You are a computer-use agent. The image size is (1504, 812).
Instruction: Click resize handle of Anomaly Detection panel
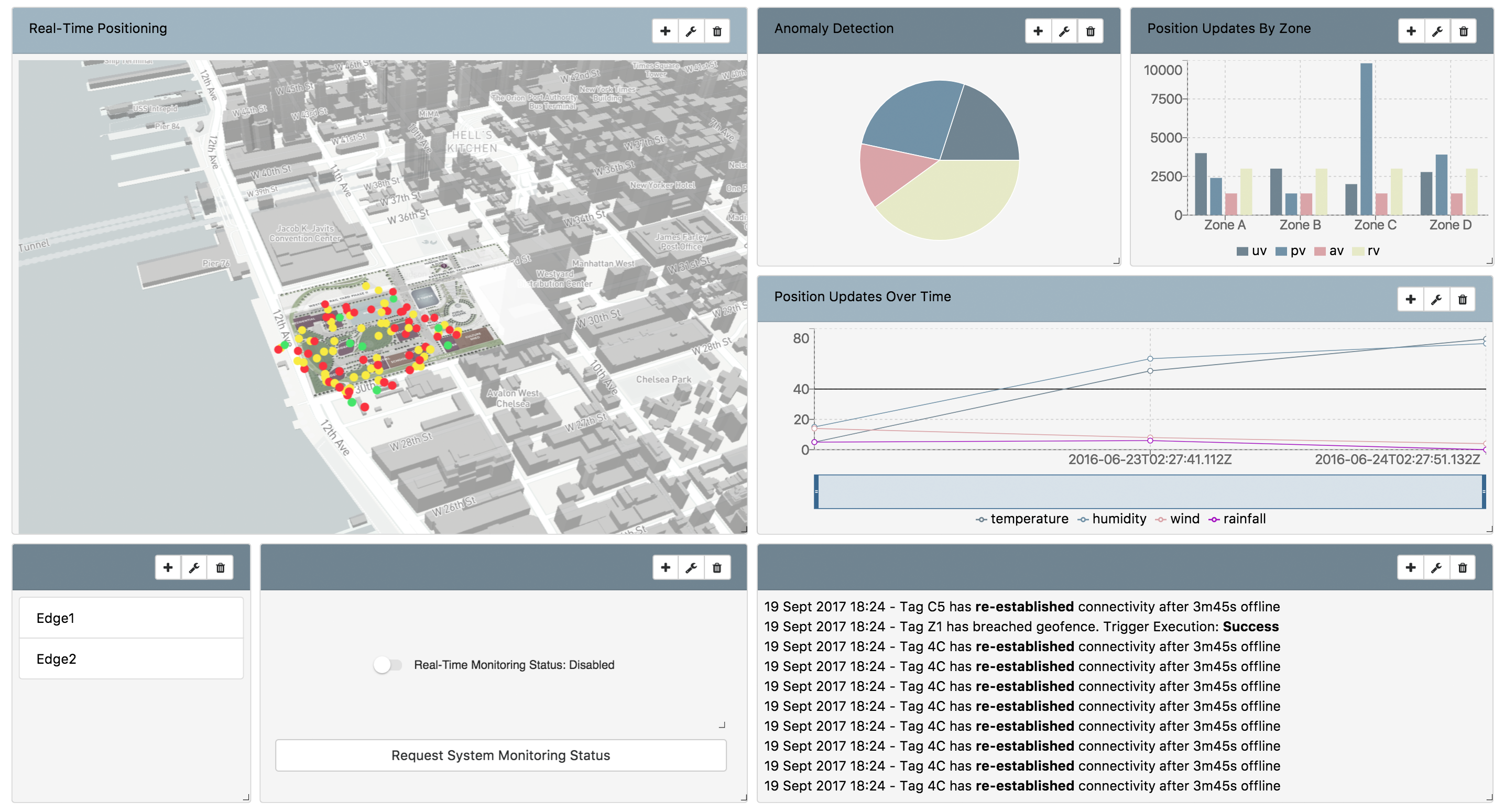click(x=1116, y=261)
